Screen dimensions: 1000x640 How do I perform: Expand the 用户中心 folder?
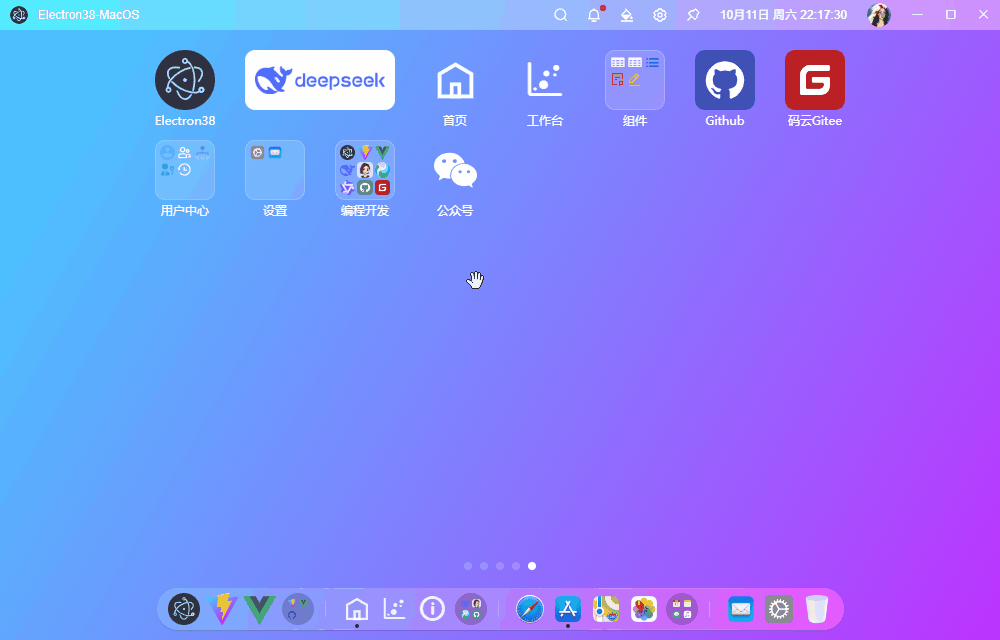[185, 170]
